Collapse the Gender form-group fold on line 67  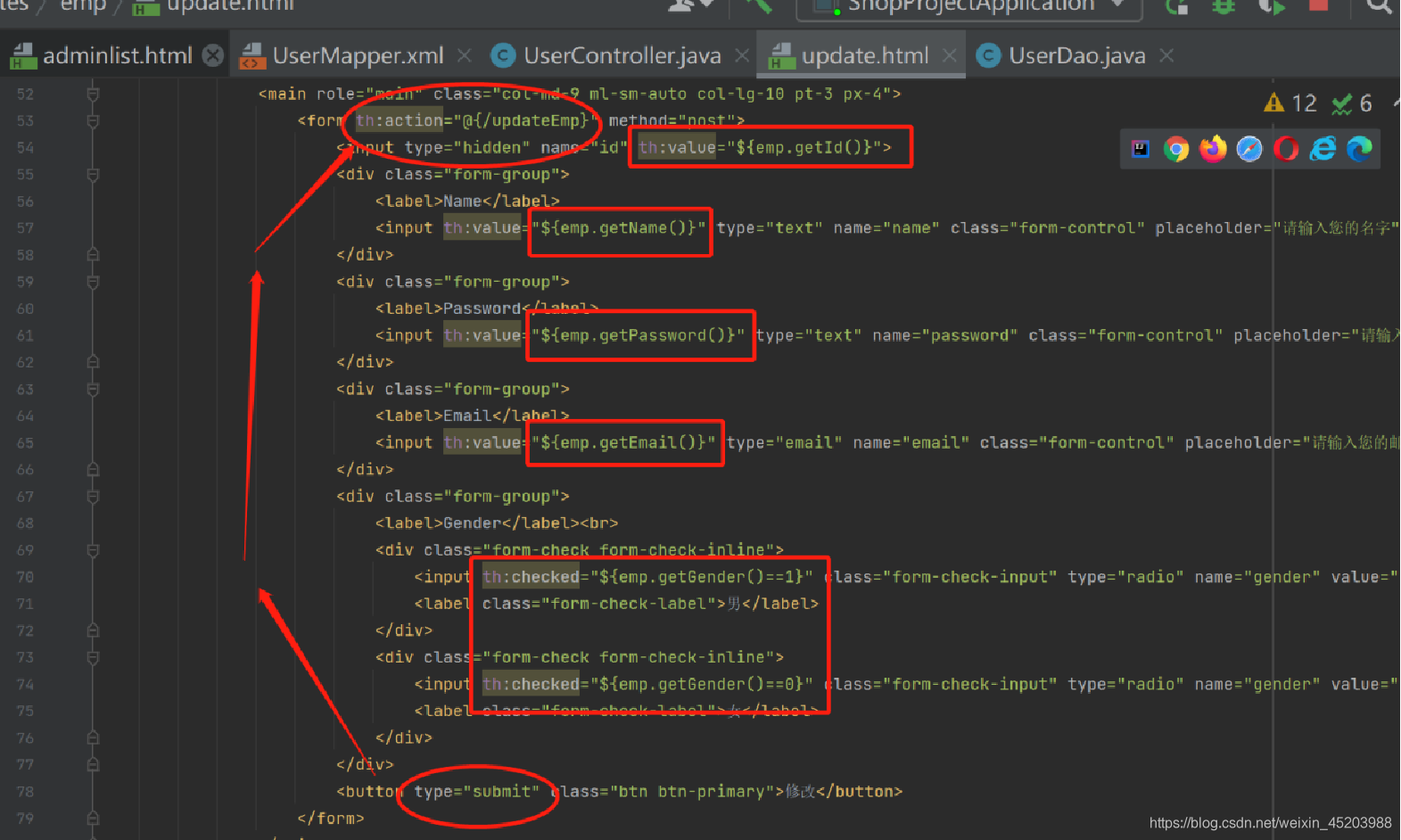pyautogui.click(x=93, y=496)
